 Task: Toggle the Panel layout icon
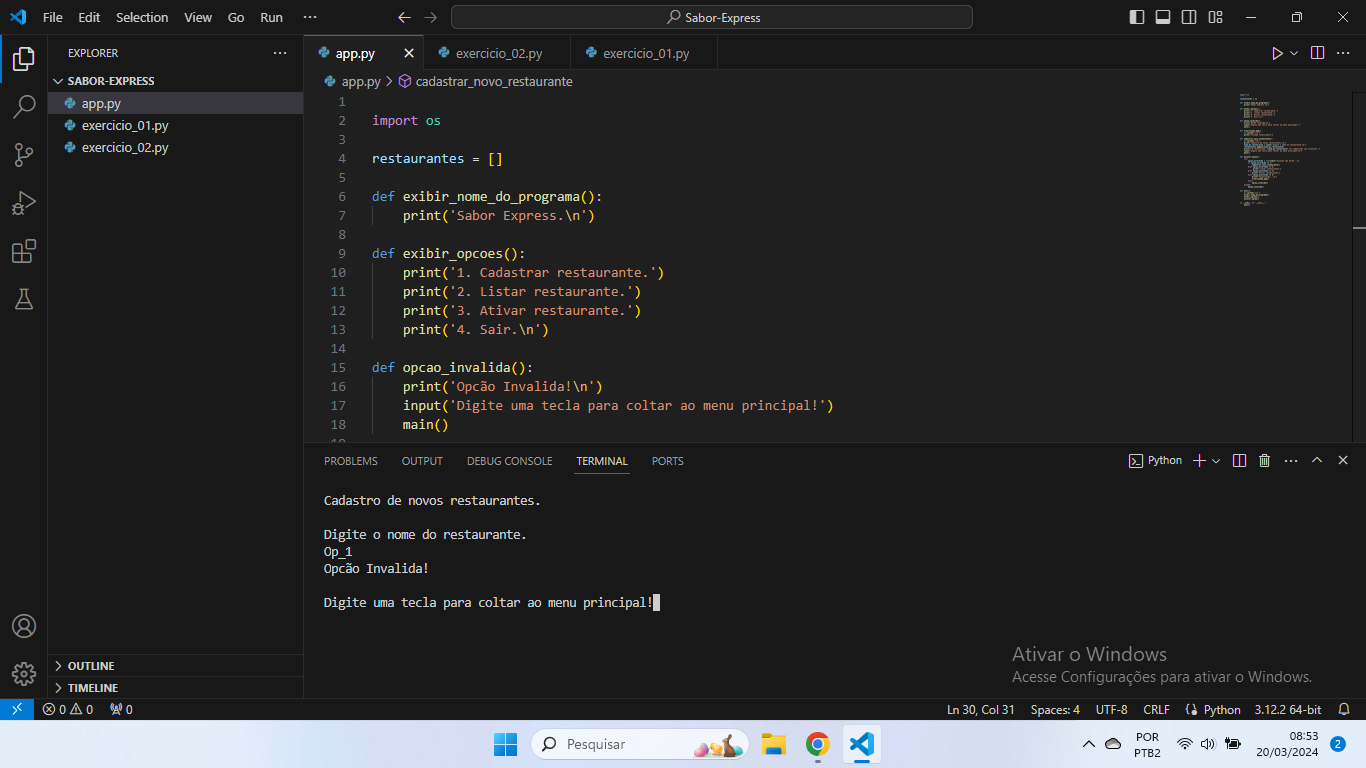(x=1163, y=17)
